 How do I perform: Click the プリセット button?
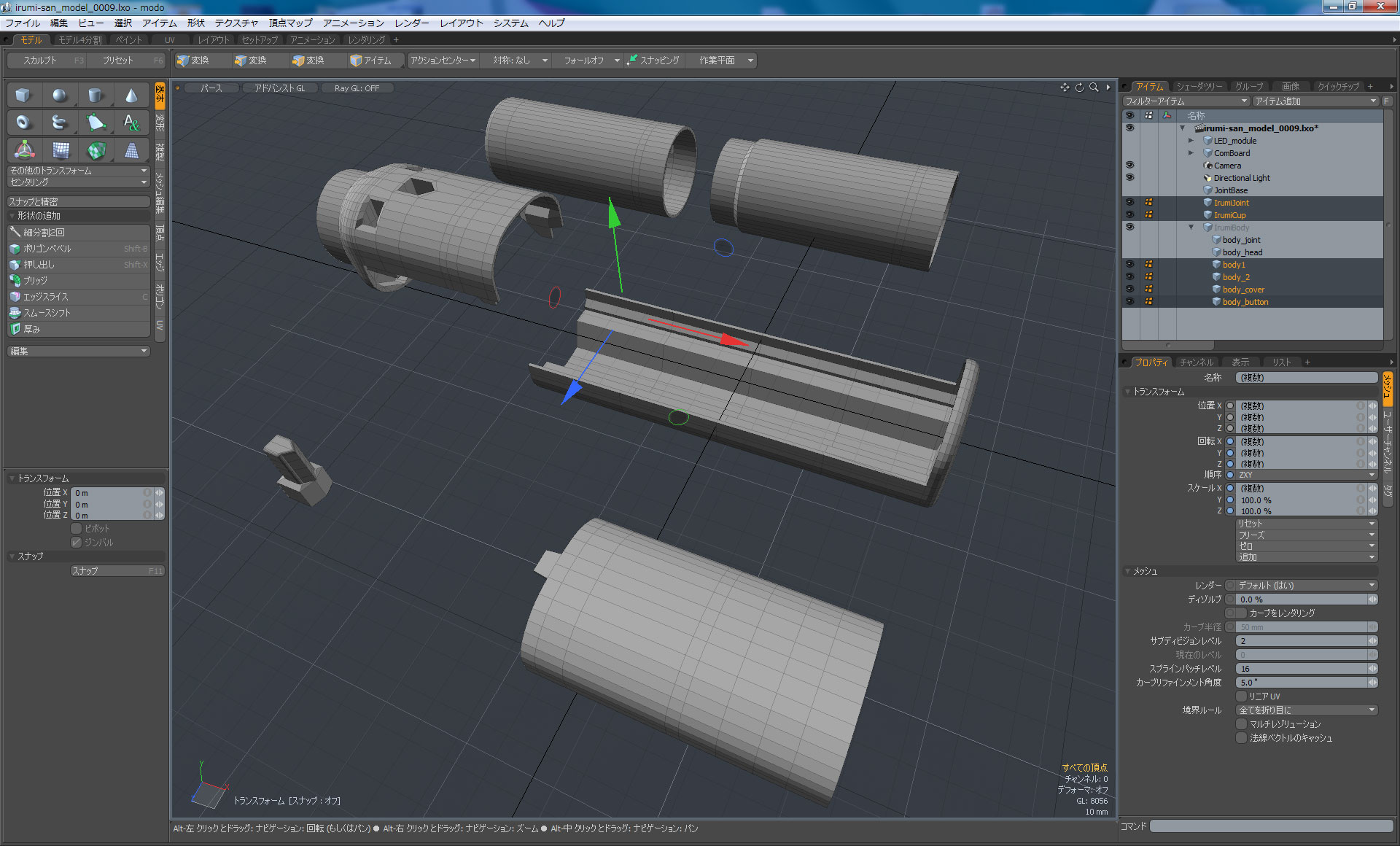pyautogui.click(x=125, y=61)
